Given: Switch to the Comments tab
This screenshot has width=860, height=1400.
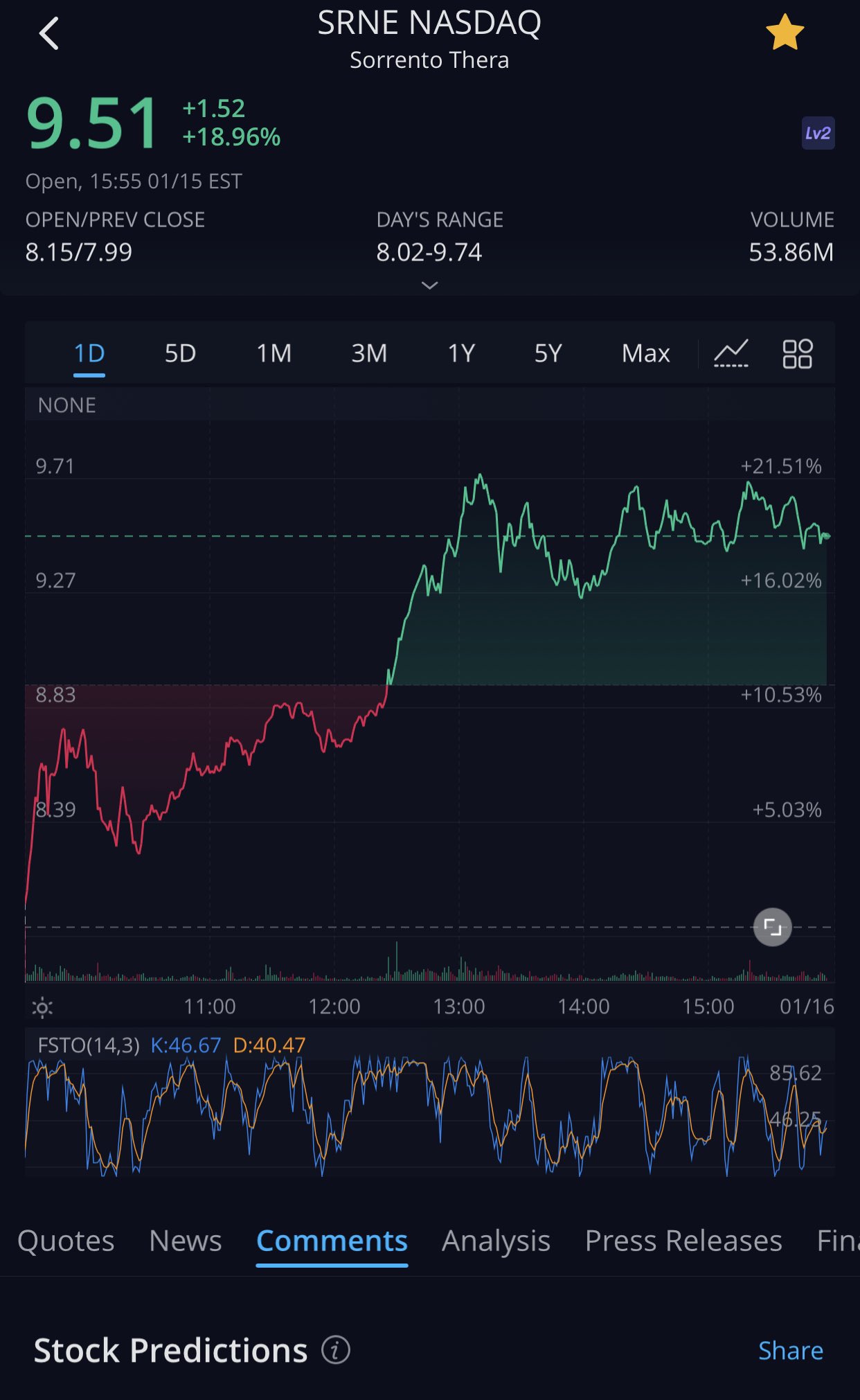Looking at the screenshot, I should [x=332, y=1241].
